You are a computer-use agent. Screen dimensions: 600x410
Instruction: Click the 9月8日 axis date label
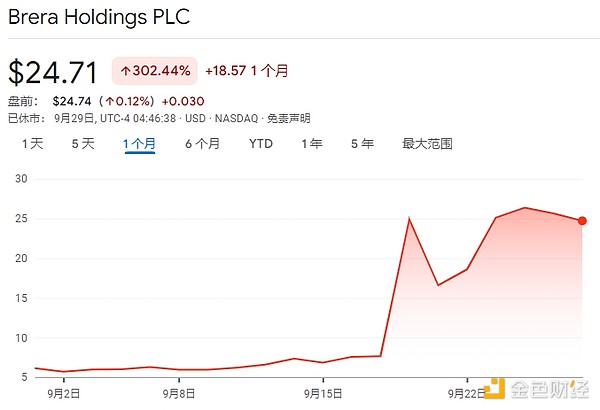click(180, 394)
